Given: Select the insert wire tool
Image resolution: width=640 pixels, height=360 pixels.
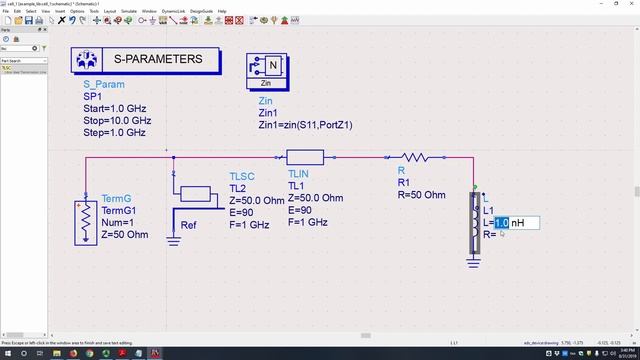Looking at the screenshot, I should [x=173, y=20].
